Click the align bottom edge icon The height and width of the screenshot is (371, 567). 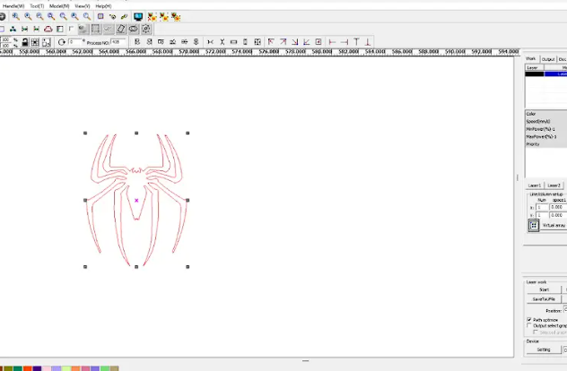[368, 42]
